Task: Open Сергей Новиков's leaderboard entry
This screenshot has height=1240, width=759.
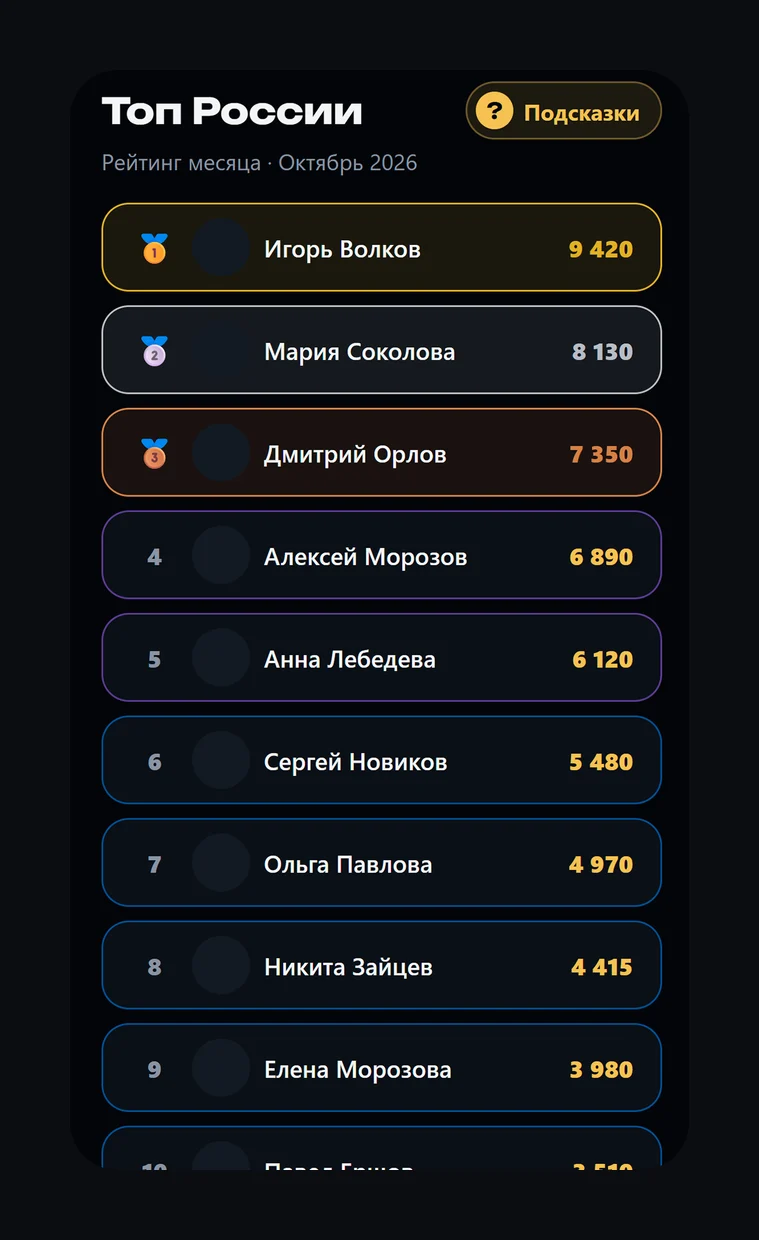Action: coord(382,761)
